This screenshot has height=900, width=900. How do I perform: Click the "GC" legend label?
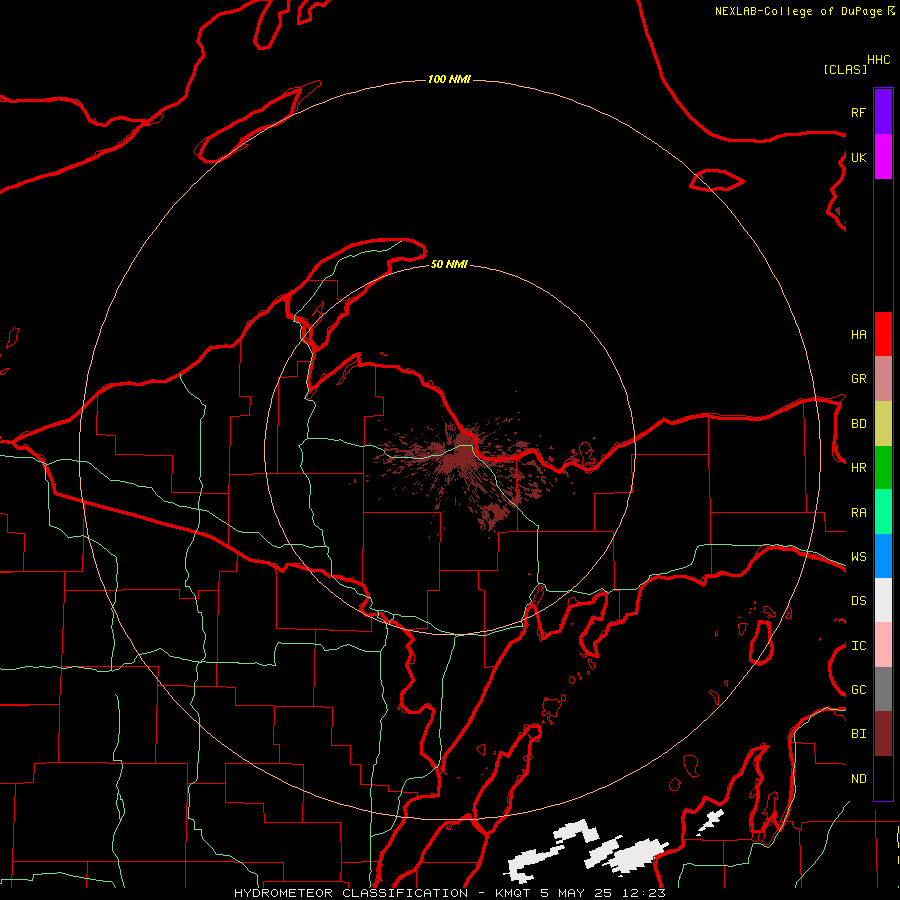pyautogui.click(x=858, y=690)
